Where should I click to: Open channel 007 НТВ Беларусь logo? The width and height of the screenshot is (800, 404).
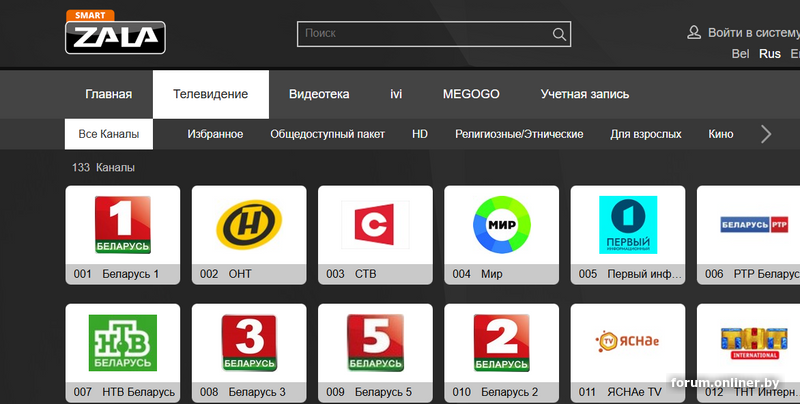coord(122,343)
